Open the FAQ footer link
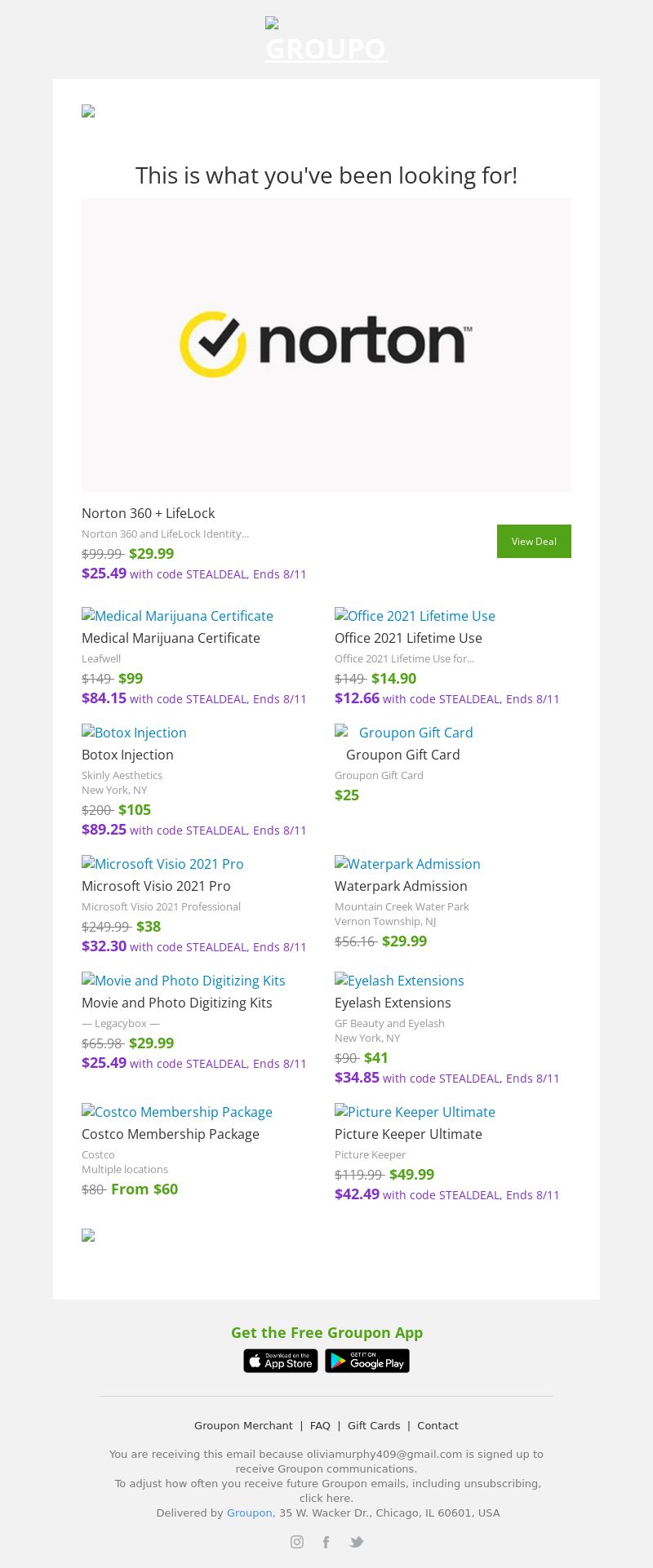This screenshot has height=1568, width=653. click(x=320, y=1425)
